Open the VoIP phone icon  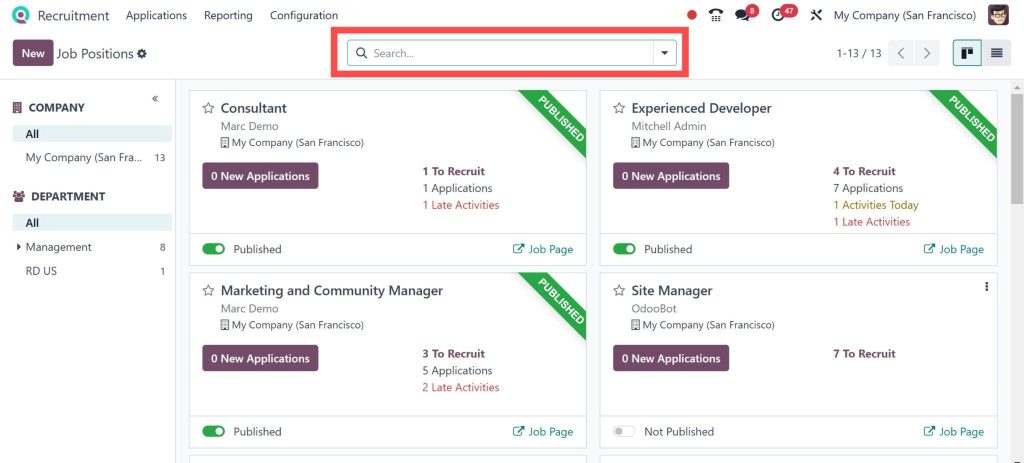[716, 15]
